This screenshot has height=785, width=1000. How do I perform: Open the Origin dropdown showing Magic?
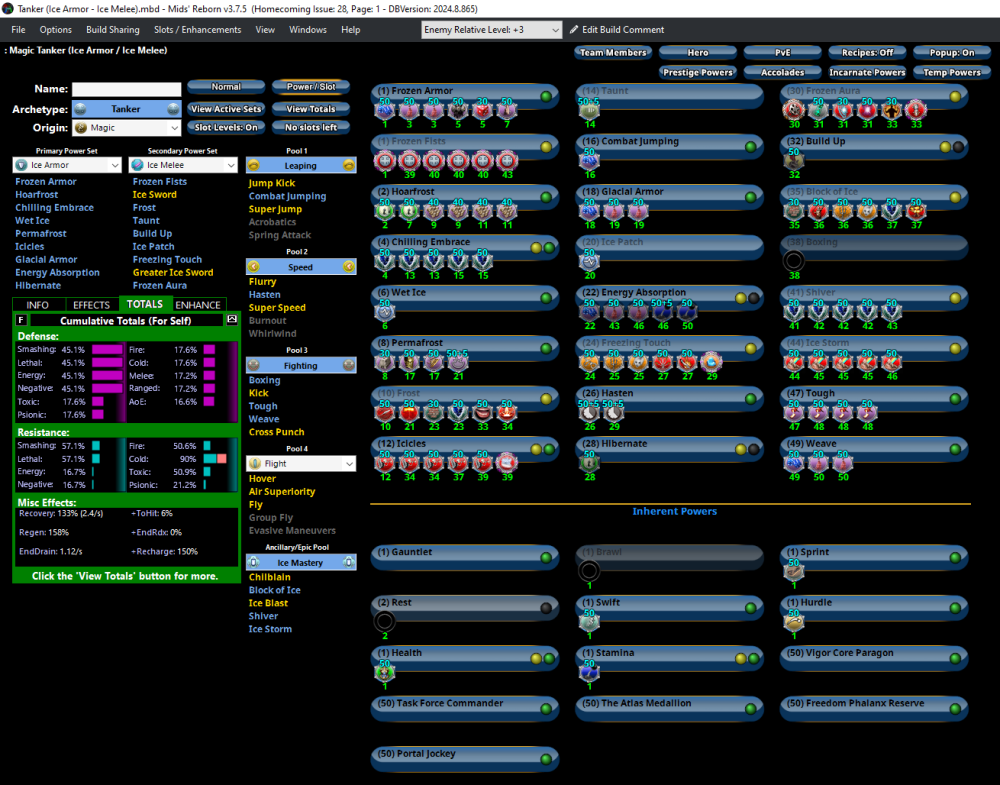pyautogui.click(x=126, y=128)
